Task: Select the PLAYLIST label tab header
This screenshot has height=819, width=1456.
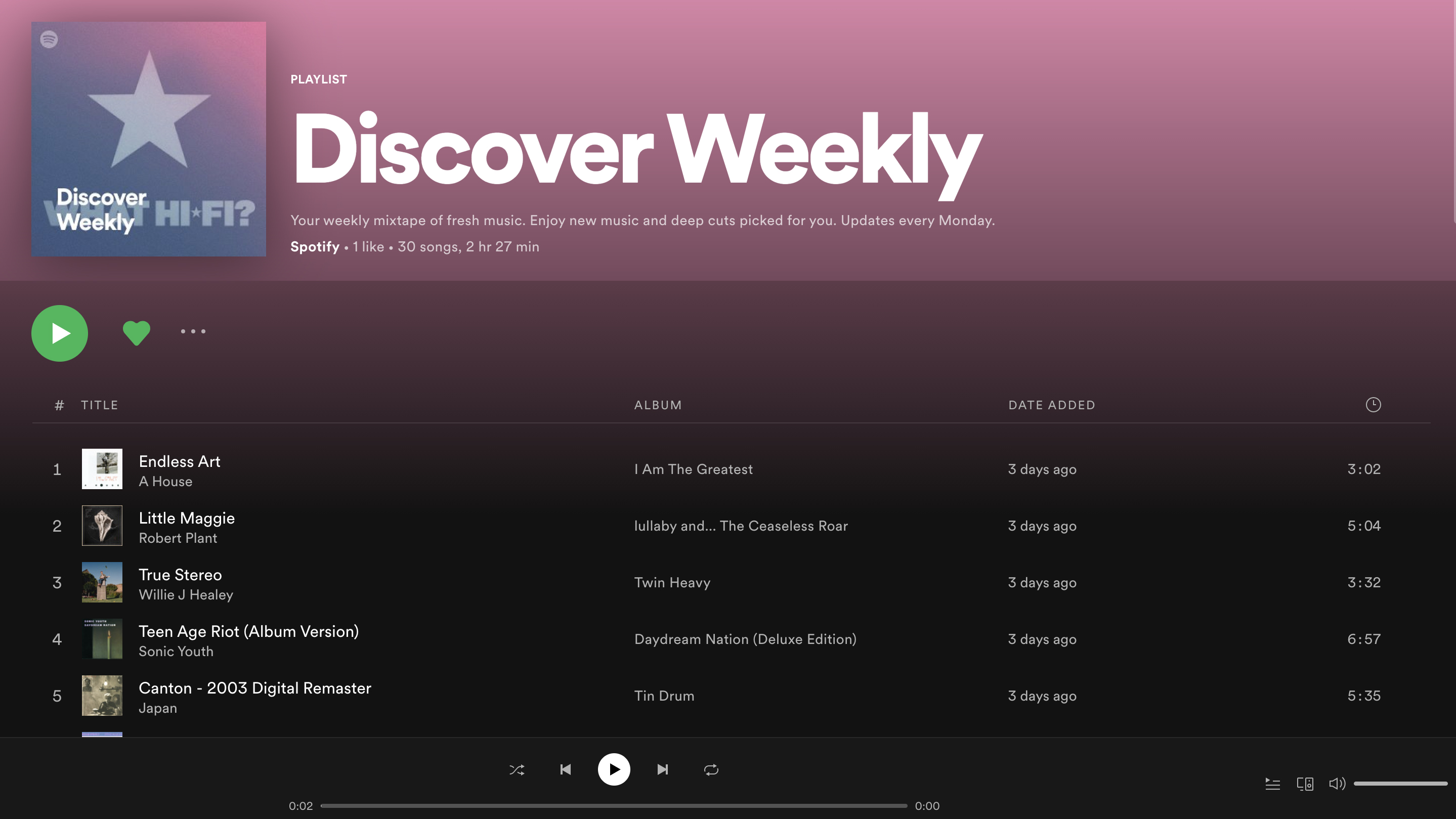Action: coord(318,79)
